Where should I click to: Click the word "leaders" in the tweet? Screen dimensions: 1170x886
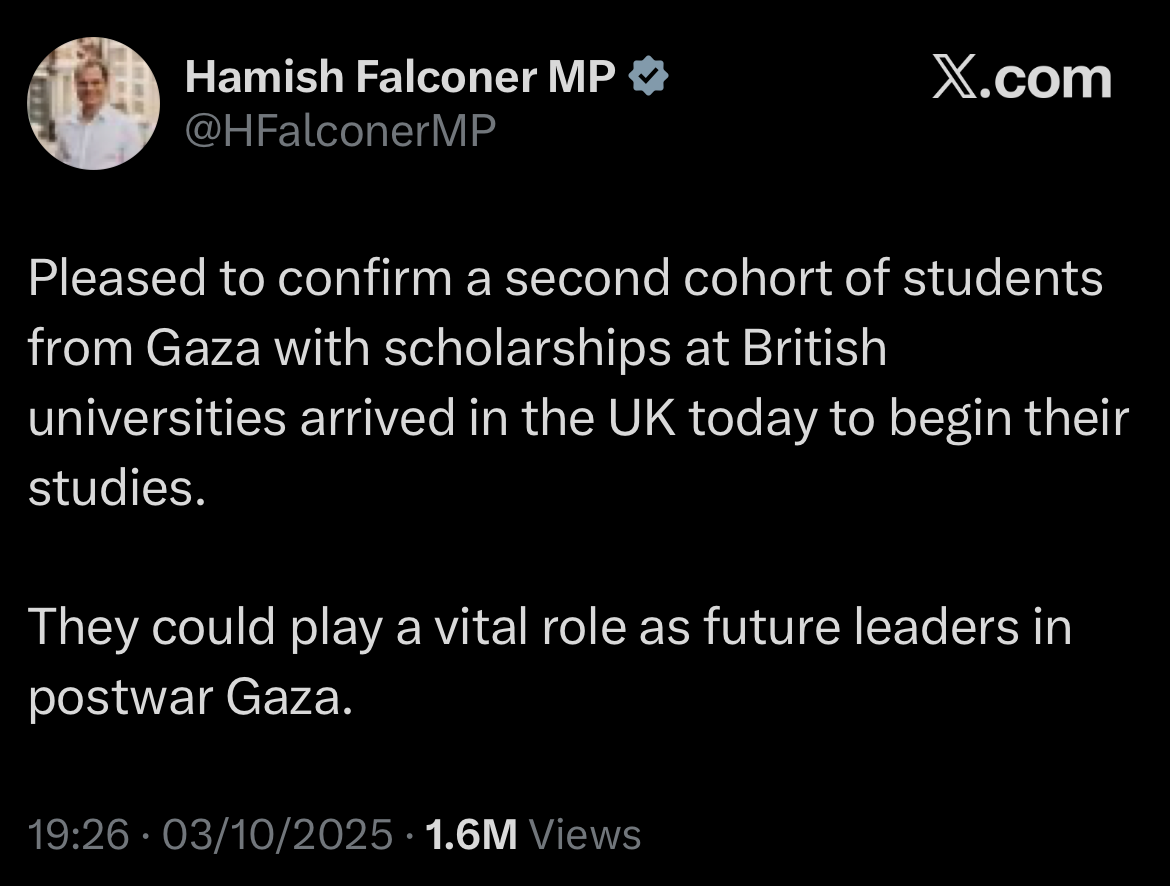(936, 626)
